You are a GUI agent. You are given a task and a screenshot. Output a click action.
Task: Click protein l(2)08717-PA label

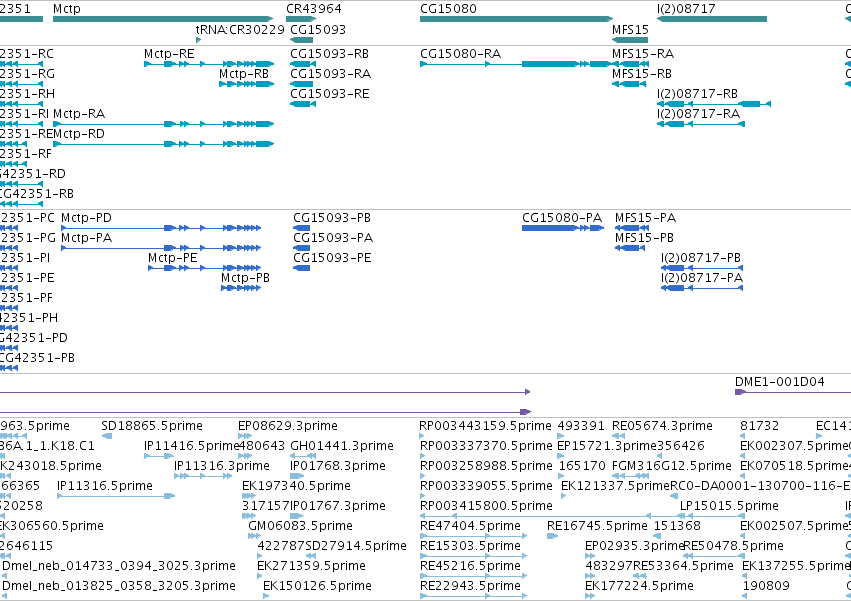pyautogui.click(x=702, y=279)
